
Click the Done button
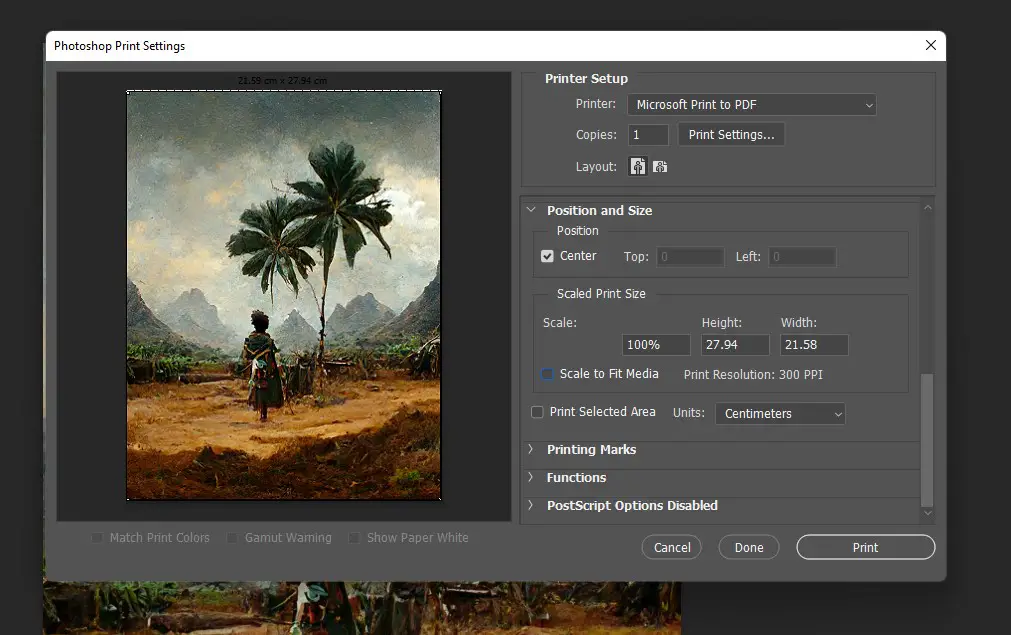[x=748, y=547]
